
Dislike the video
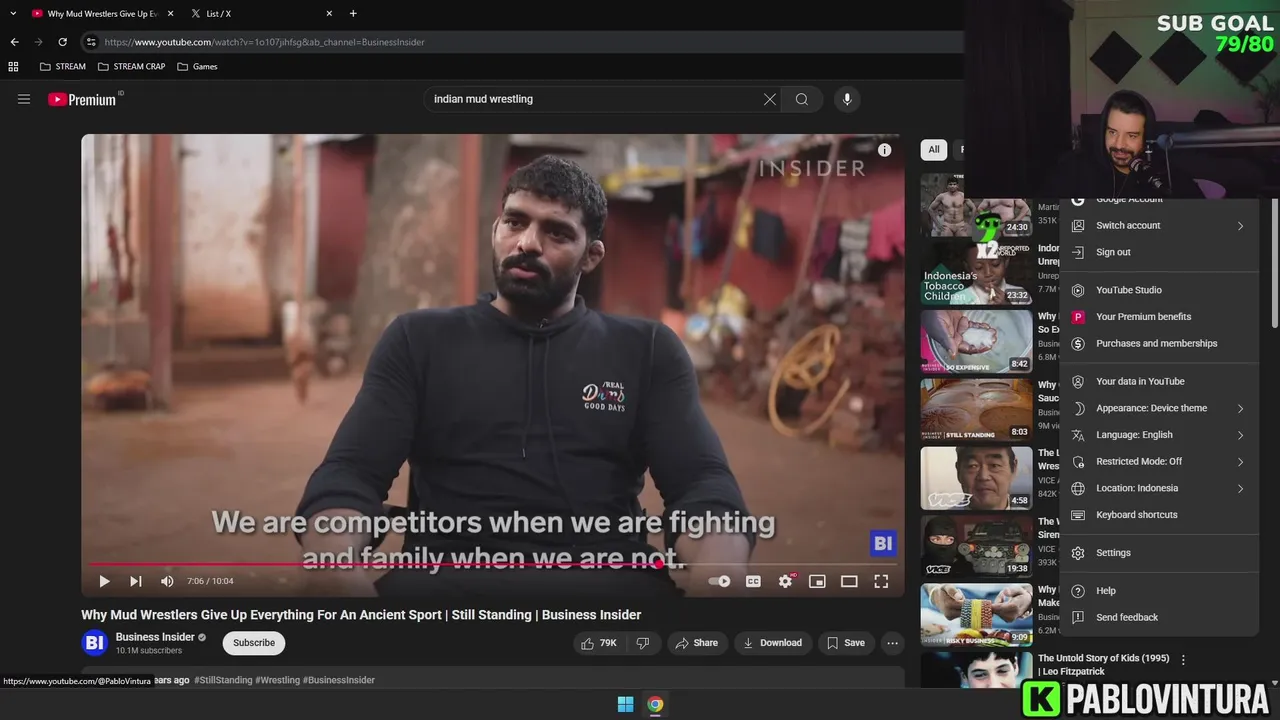[x=643, y=643]
